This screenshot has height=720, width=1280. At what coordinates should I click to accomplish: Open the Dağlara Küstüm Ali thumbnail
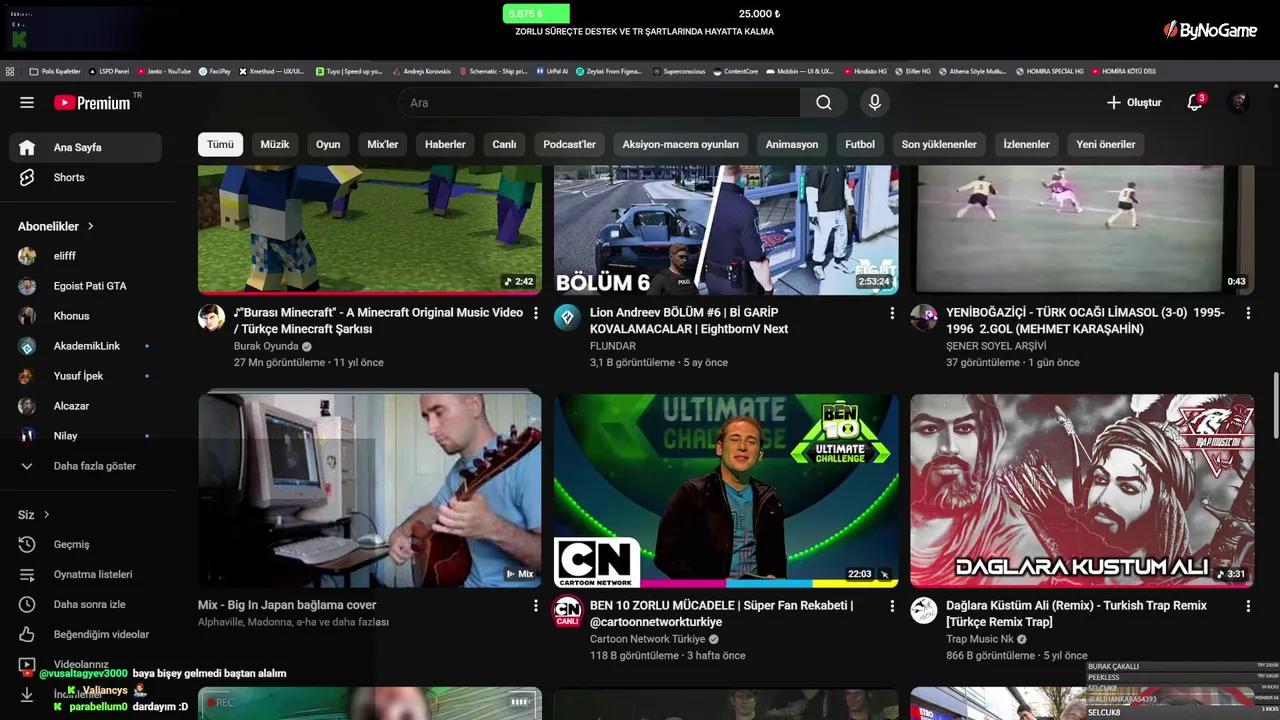pos(1082,490)
